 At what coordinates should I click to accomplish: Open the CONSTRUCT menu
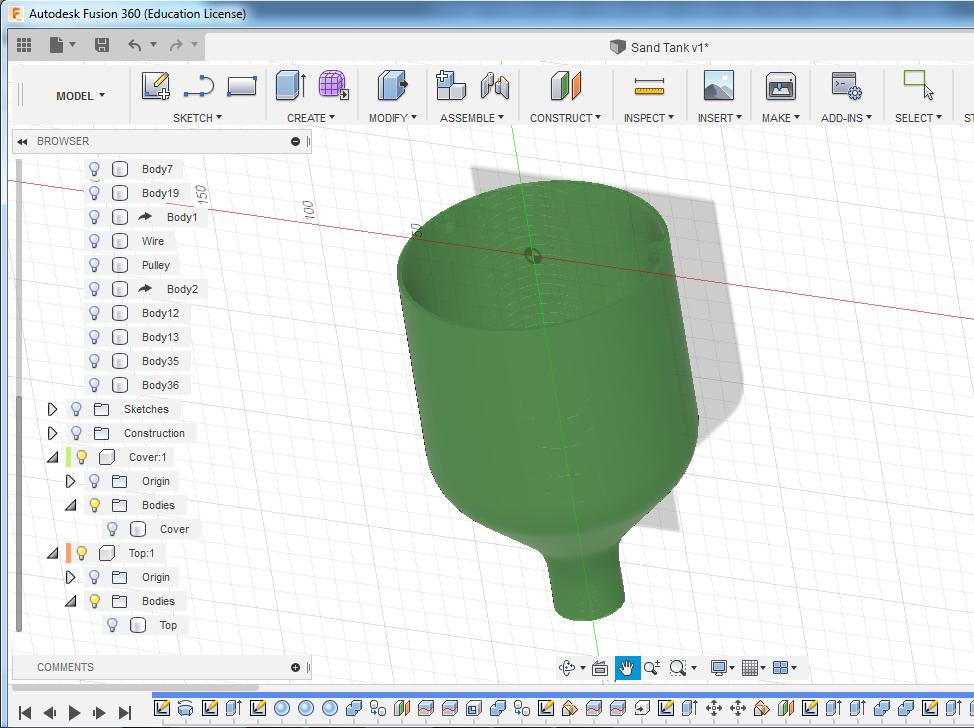point(565,118)
